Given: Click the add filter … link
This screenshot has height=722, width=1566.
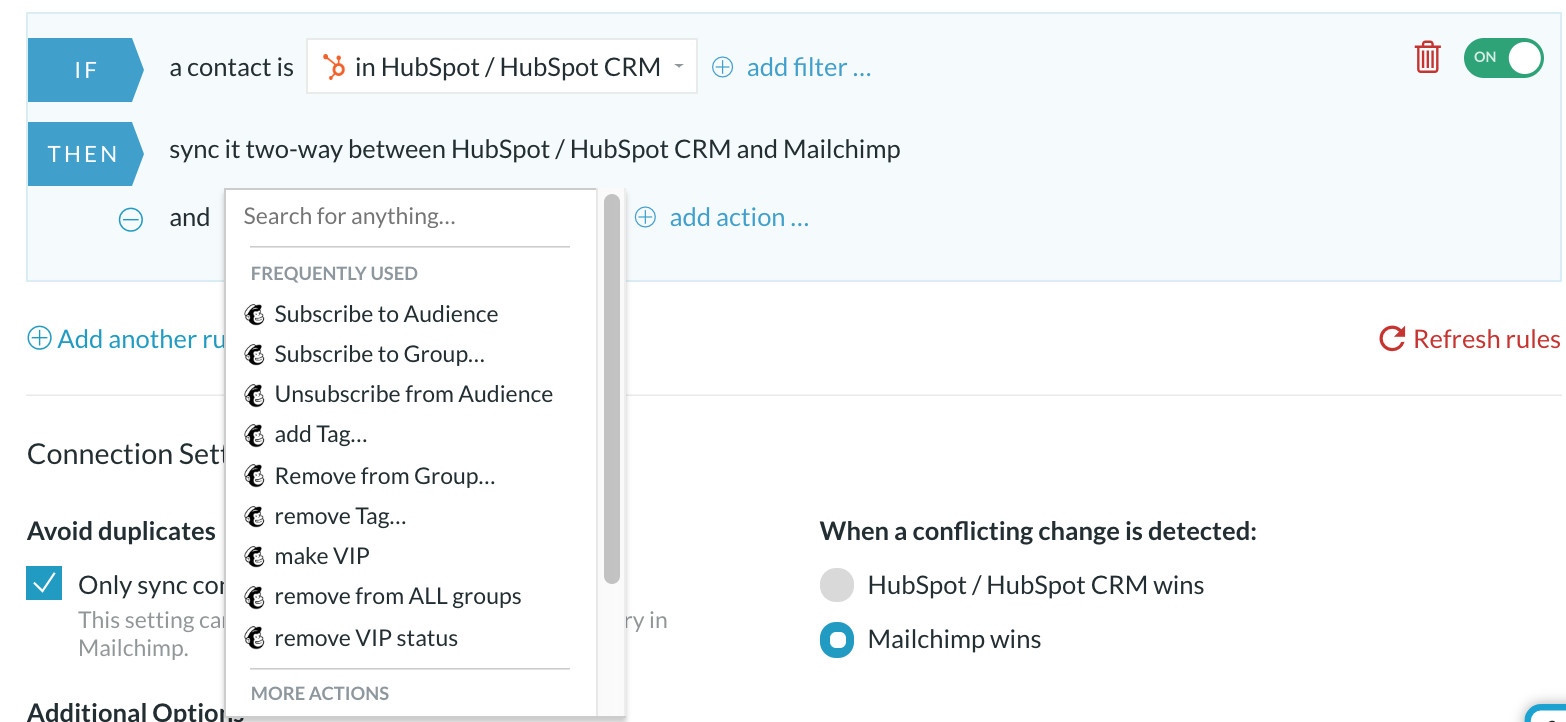Looking at the screenshot, I should click(x=809, y=67).
